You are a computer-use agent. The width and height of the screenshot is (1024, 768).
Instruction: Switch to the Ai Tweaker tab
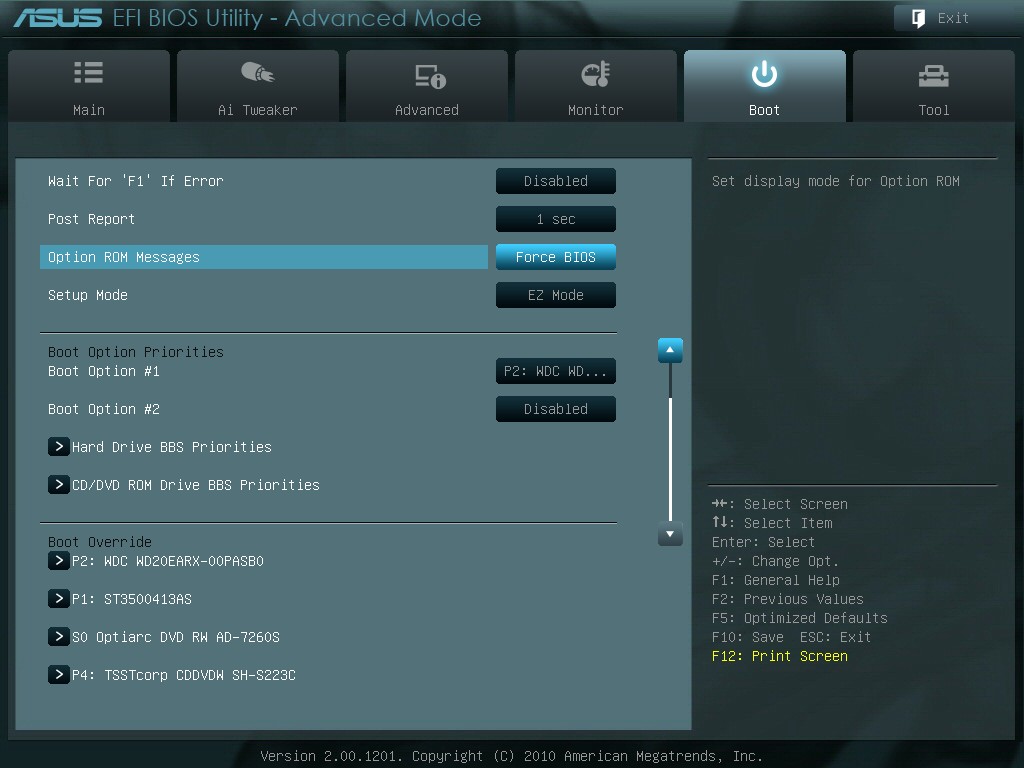[257, 86]
